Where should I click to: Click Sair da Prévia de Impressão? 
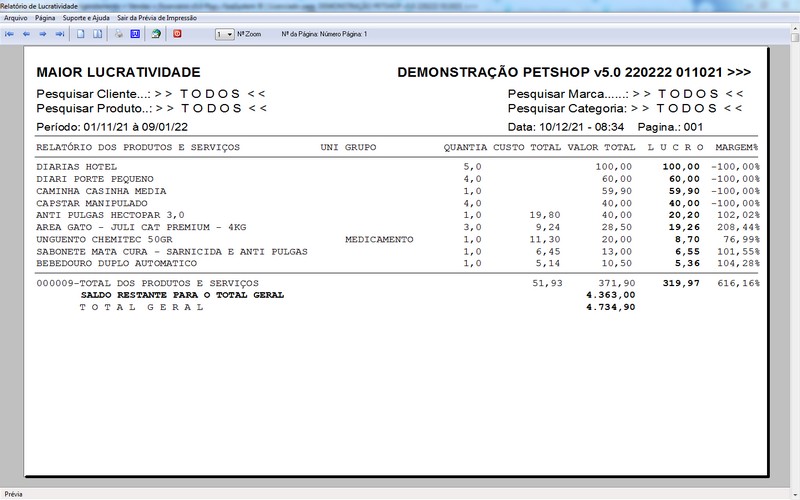(x=157, y=18)
